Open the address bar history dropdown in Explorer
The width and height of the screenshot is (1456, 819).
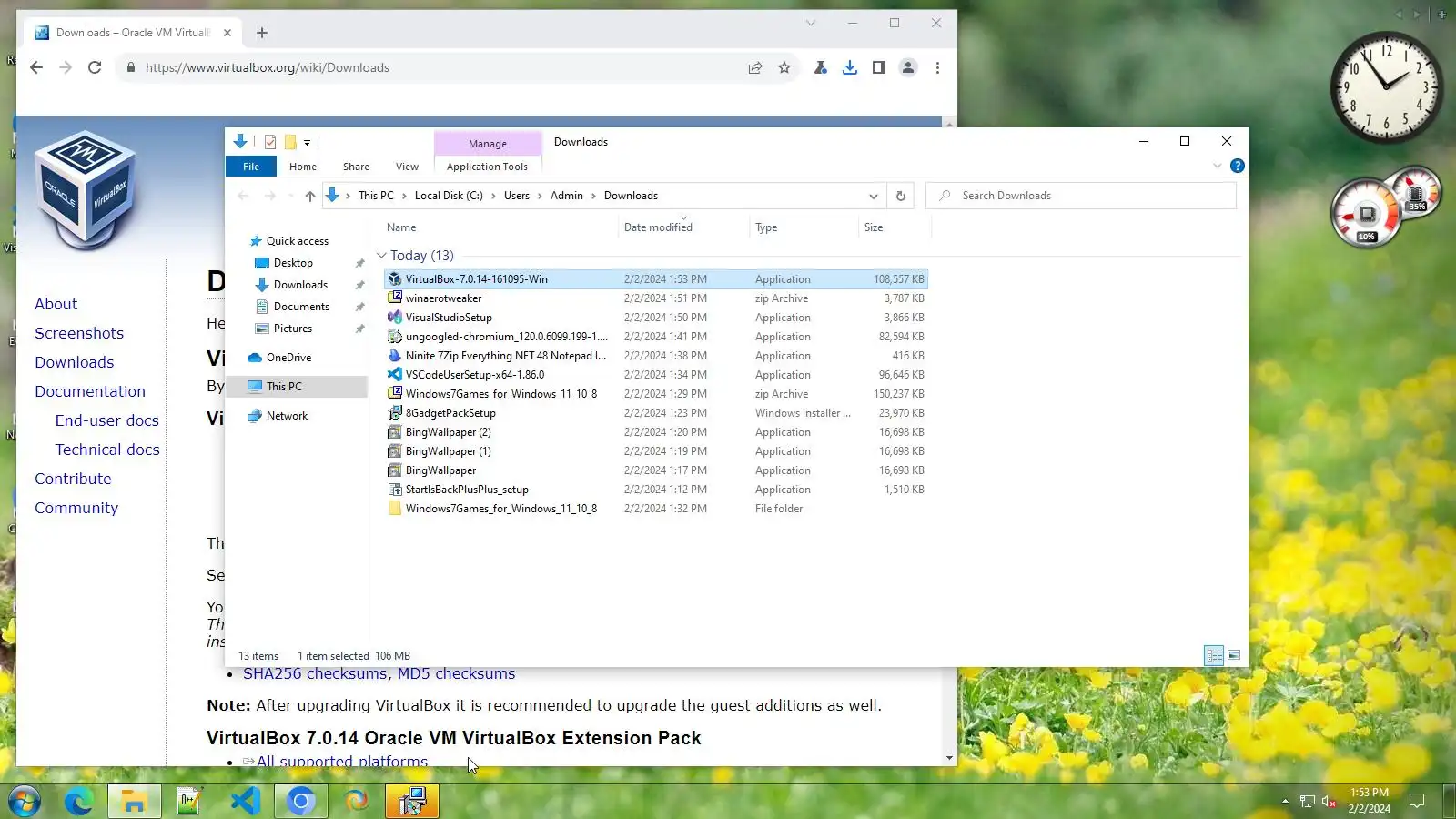point(874,196)
